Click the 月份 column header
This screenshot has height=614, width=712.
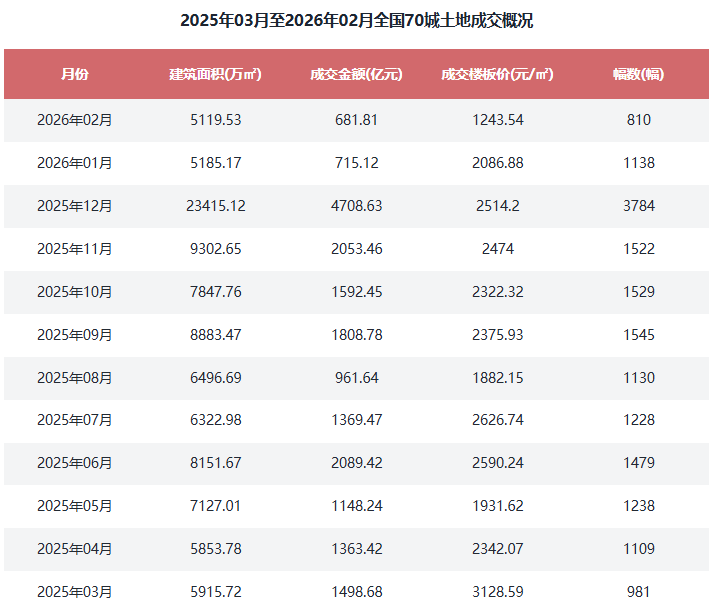pos(74,74)
